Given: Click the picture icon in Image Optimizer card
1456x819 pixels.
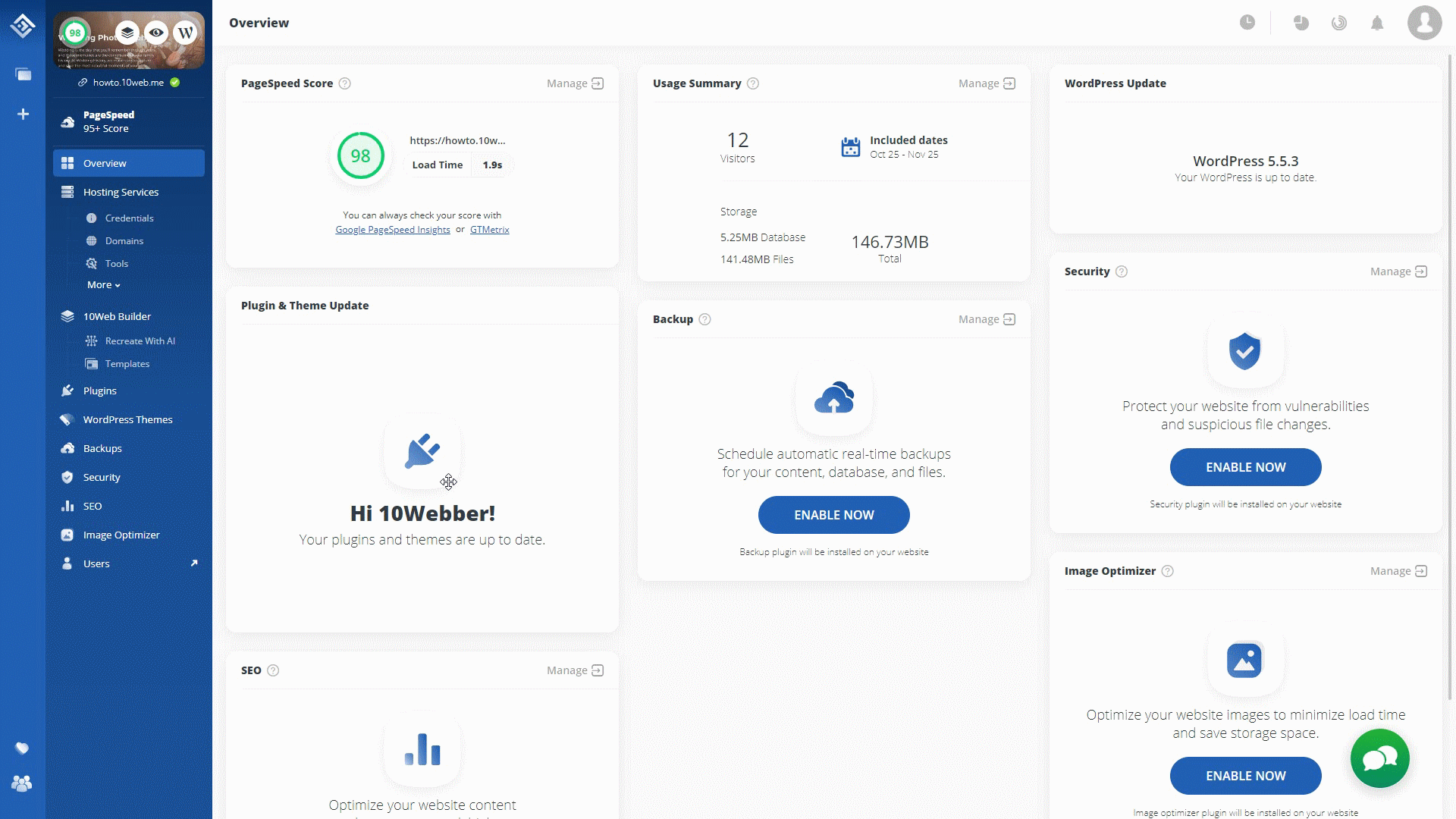Looking at the screenshot, I should (x=1244, y=660).
